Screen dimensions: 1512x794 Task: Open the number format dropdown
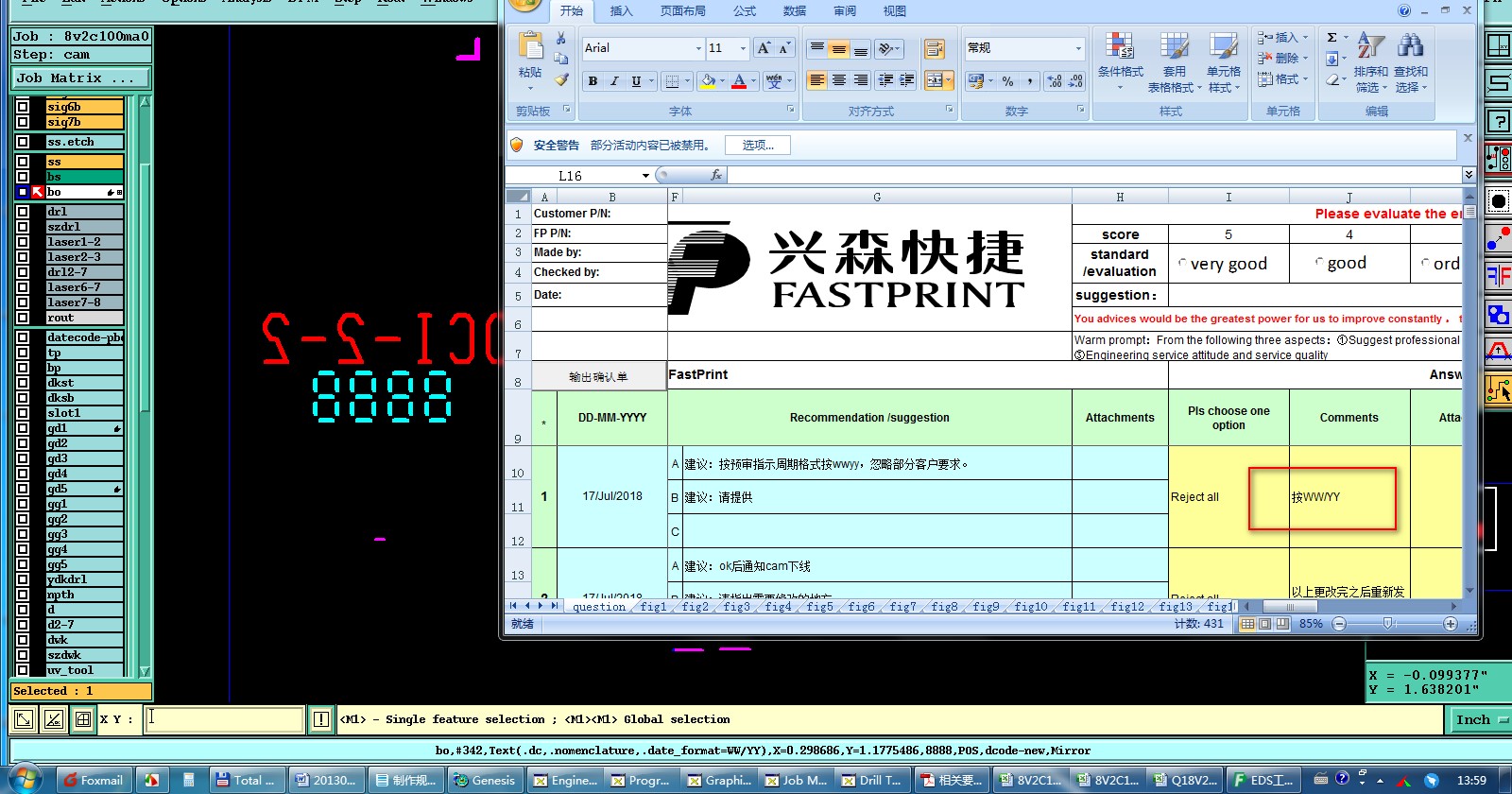pyautogui.click(x=1078, y=48)
